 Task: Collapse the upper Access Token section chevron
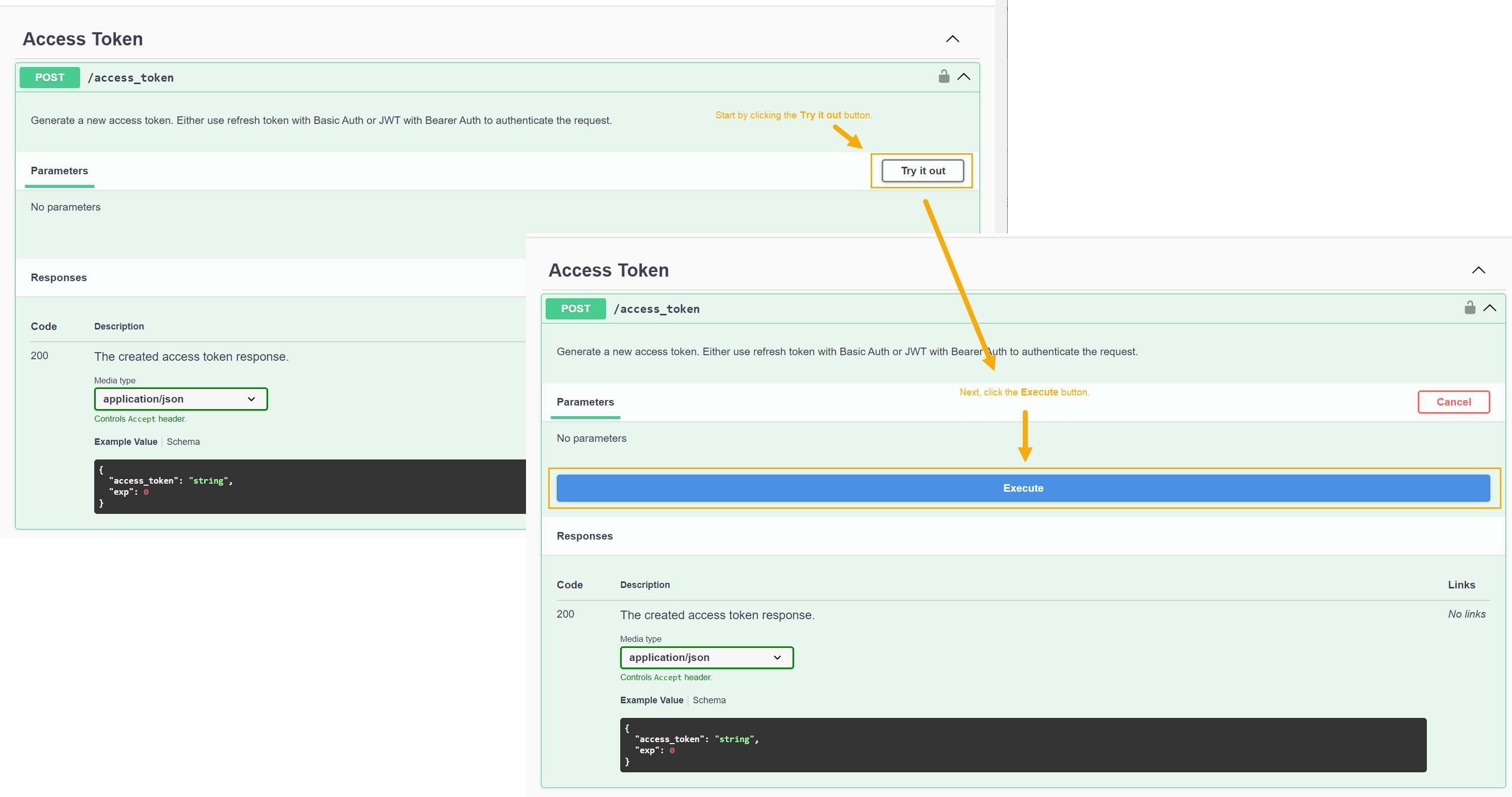pyautogui.click(x=952, y=39)
